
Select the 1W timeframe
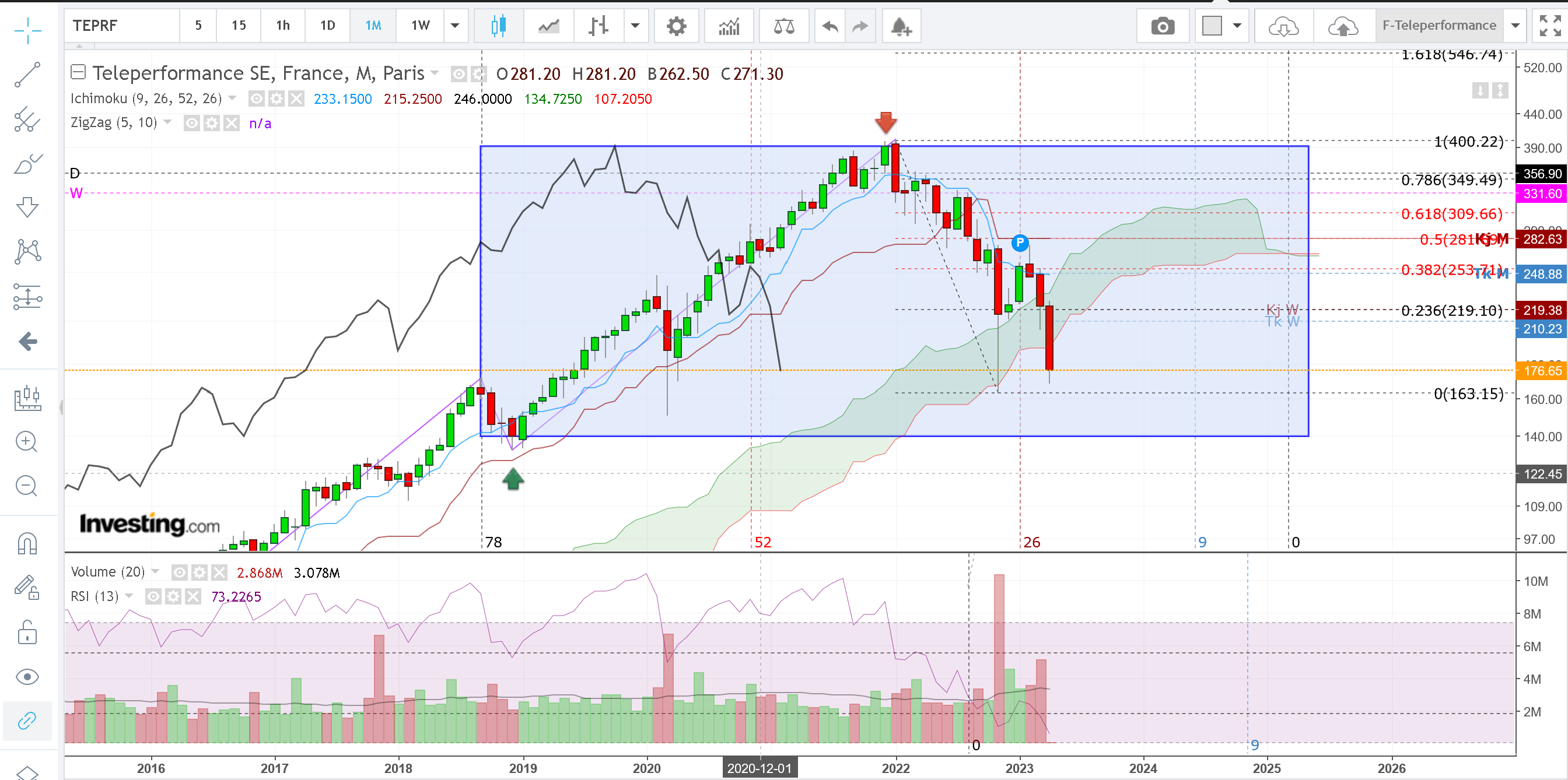click(x=420, y=26)
